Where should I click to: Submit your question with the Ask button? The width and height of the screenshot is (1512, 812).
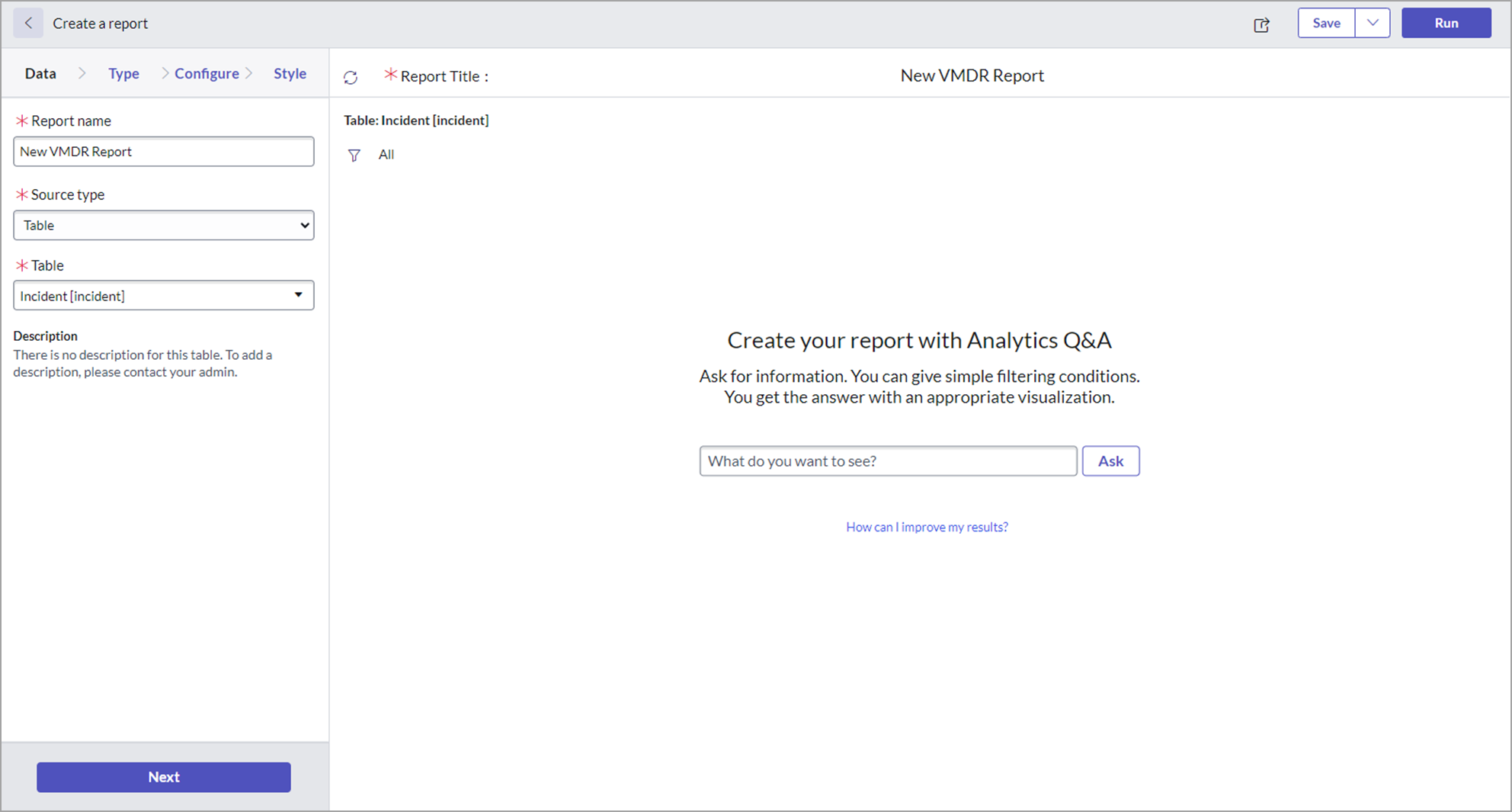click(1110, 461)
